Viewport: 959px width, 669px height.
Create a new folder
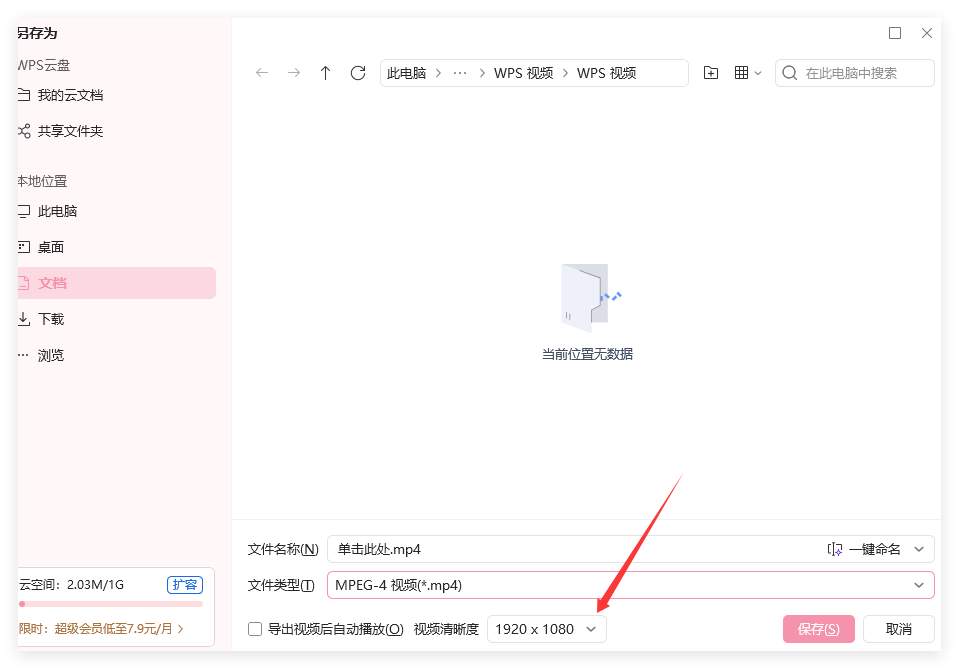click(710, 72)
